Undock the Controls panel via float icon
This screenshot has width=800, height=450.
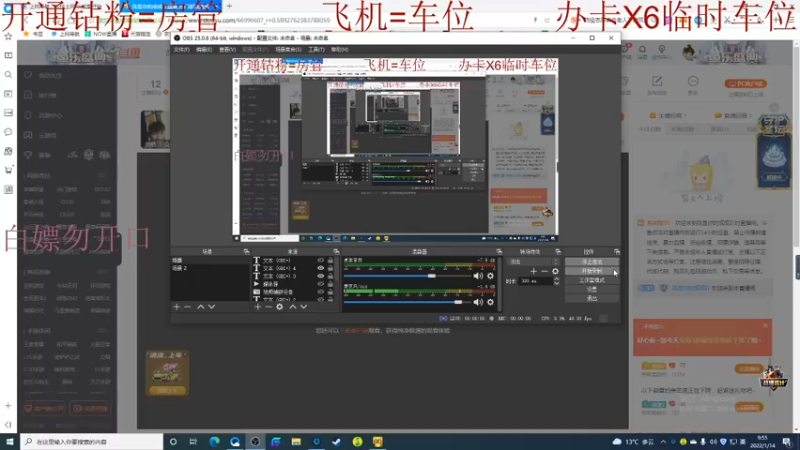[x=617, y=252]
